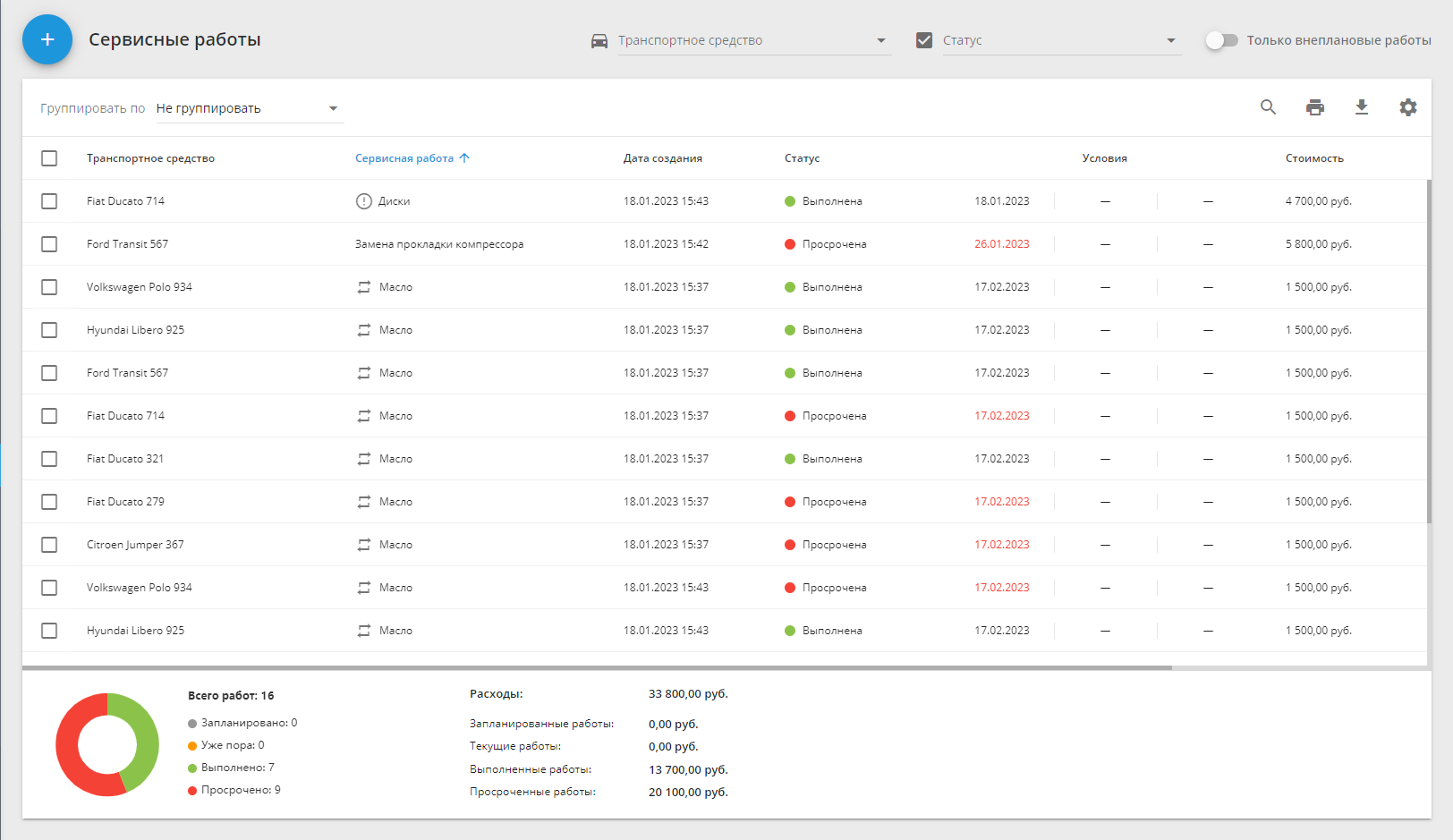This screenshot has width=1453, height=840.
Task: Click the blue add service work button
Action: pyautogui.click(x=47, y=39)
